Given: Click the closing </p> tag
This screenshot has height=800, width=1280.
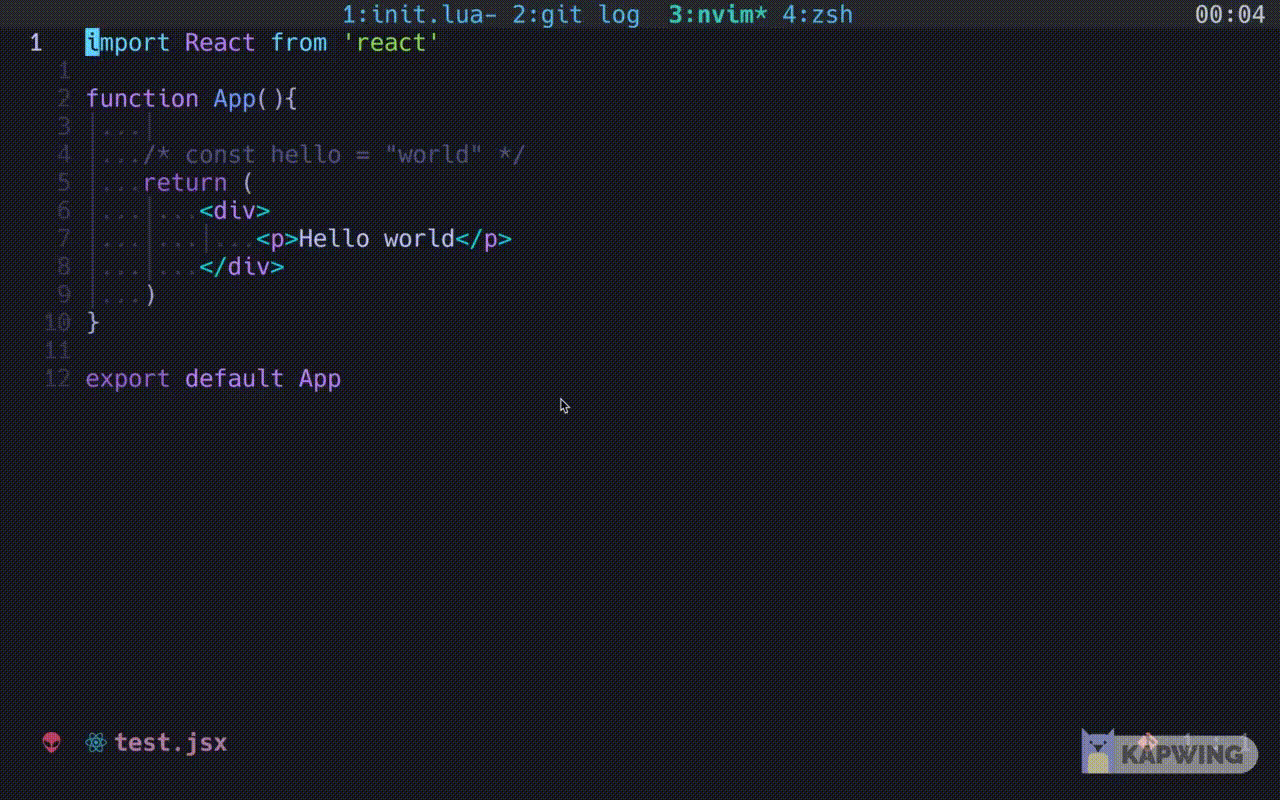Looking at the screenshot, I should click(484, 239).
